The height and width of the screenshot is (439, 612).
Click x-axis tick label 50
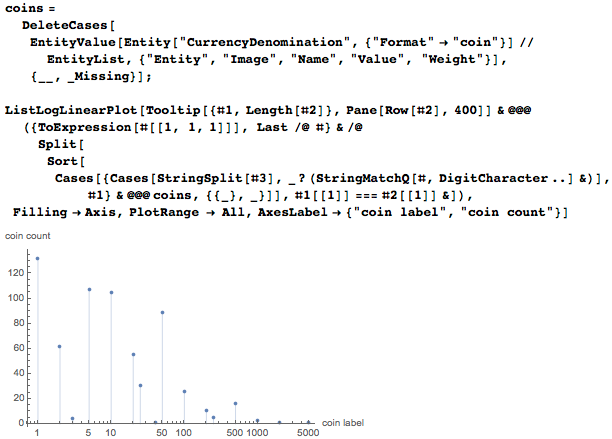click(162, 433)
